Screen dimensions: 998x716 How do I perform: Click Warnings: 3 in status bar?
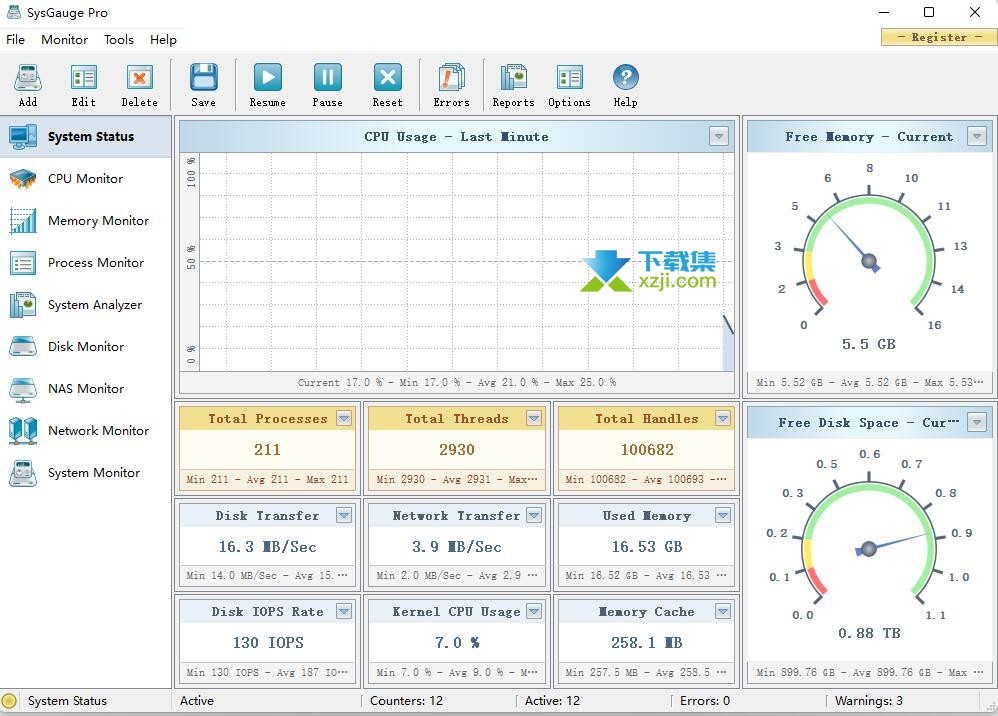coord(868,701)
